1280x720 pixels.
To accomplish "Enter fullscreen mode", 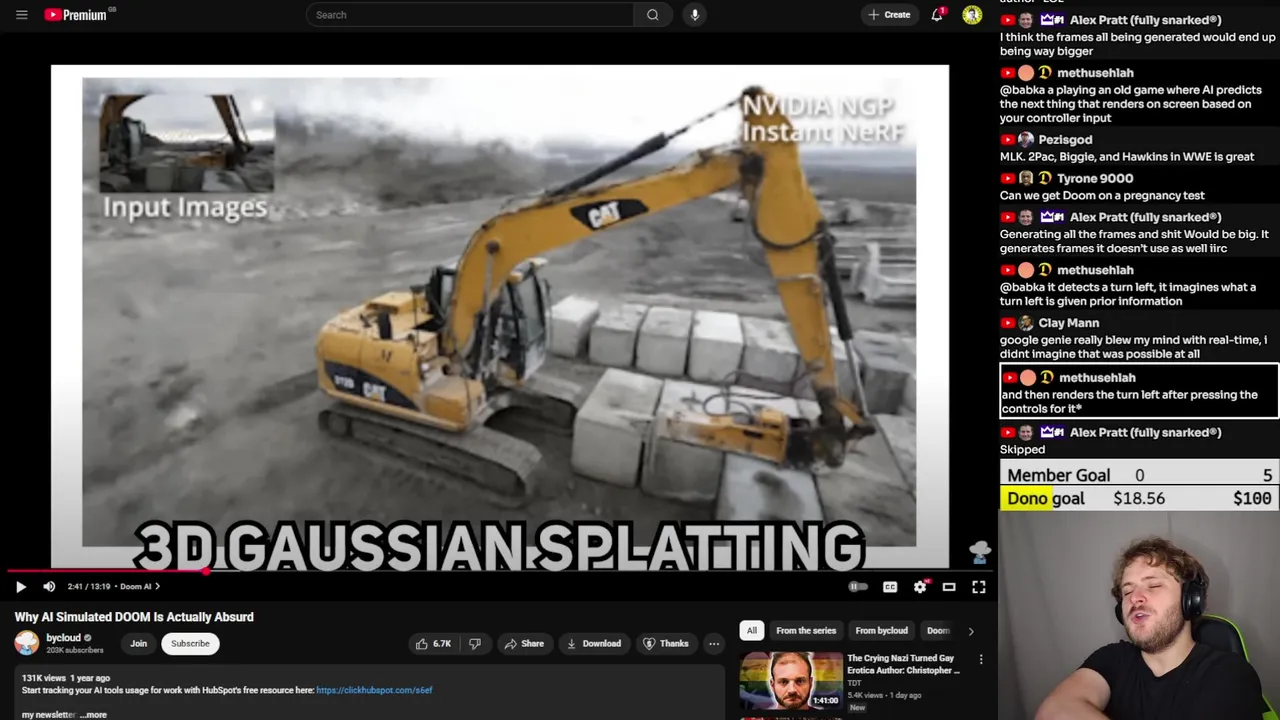I will [979, 587].
